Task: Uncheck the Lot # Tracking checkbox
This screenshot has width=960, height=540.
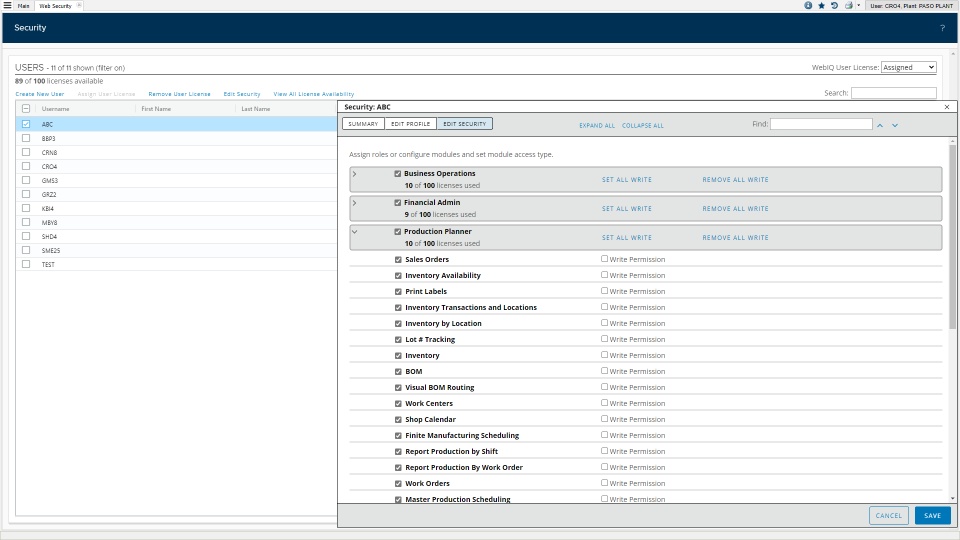Action: pos(399,340)
